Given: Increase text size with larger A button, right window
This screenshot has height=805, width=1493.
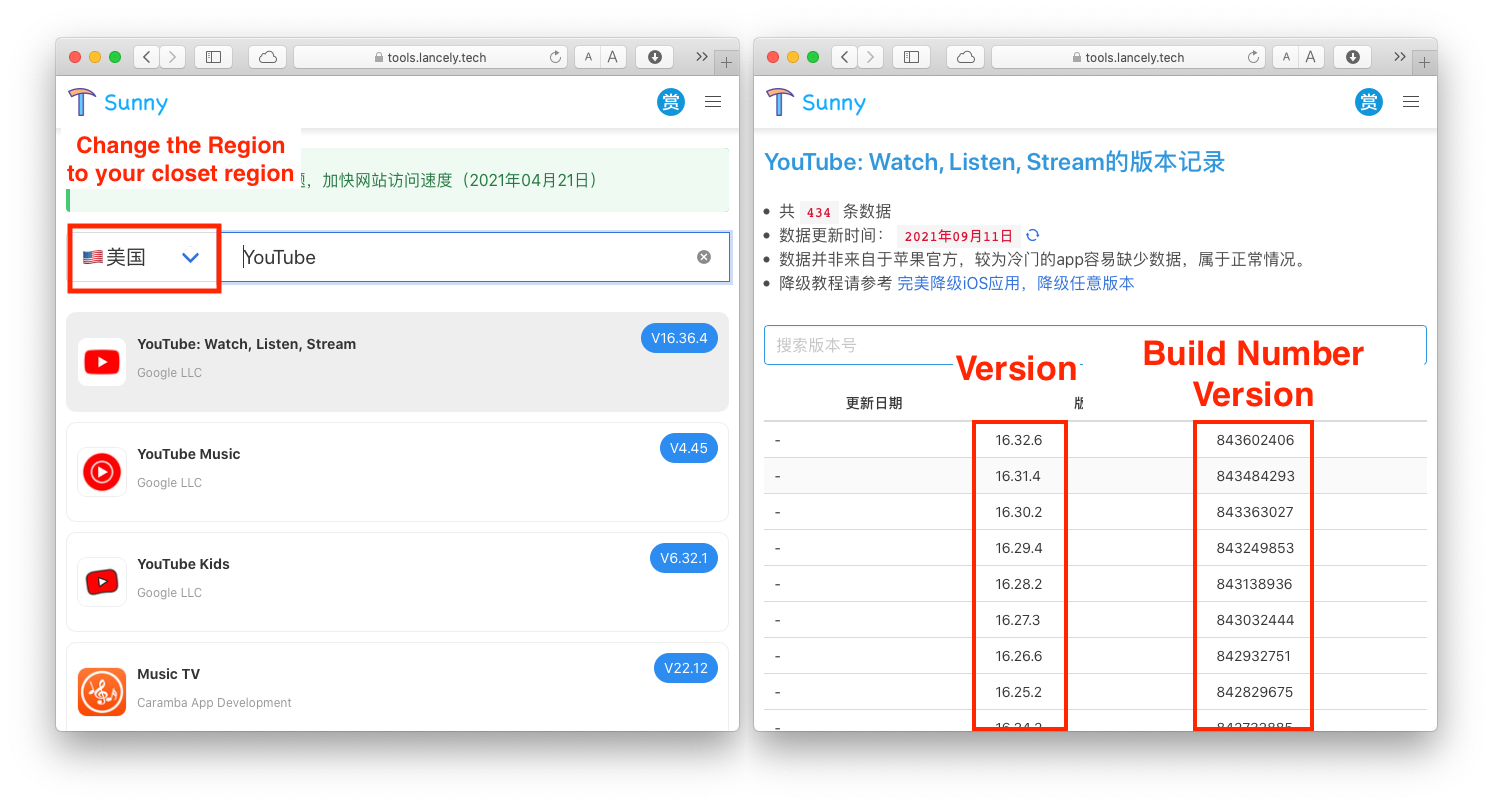Looking at the screenshot, I should point(1311,57).
